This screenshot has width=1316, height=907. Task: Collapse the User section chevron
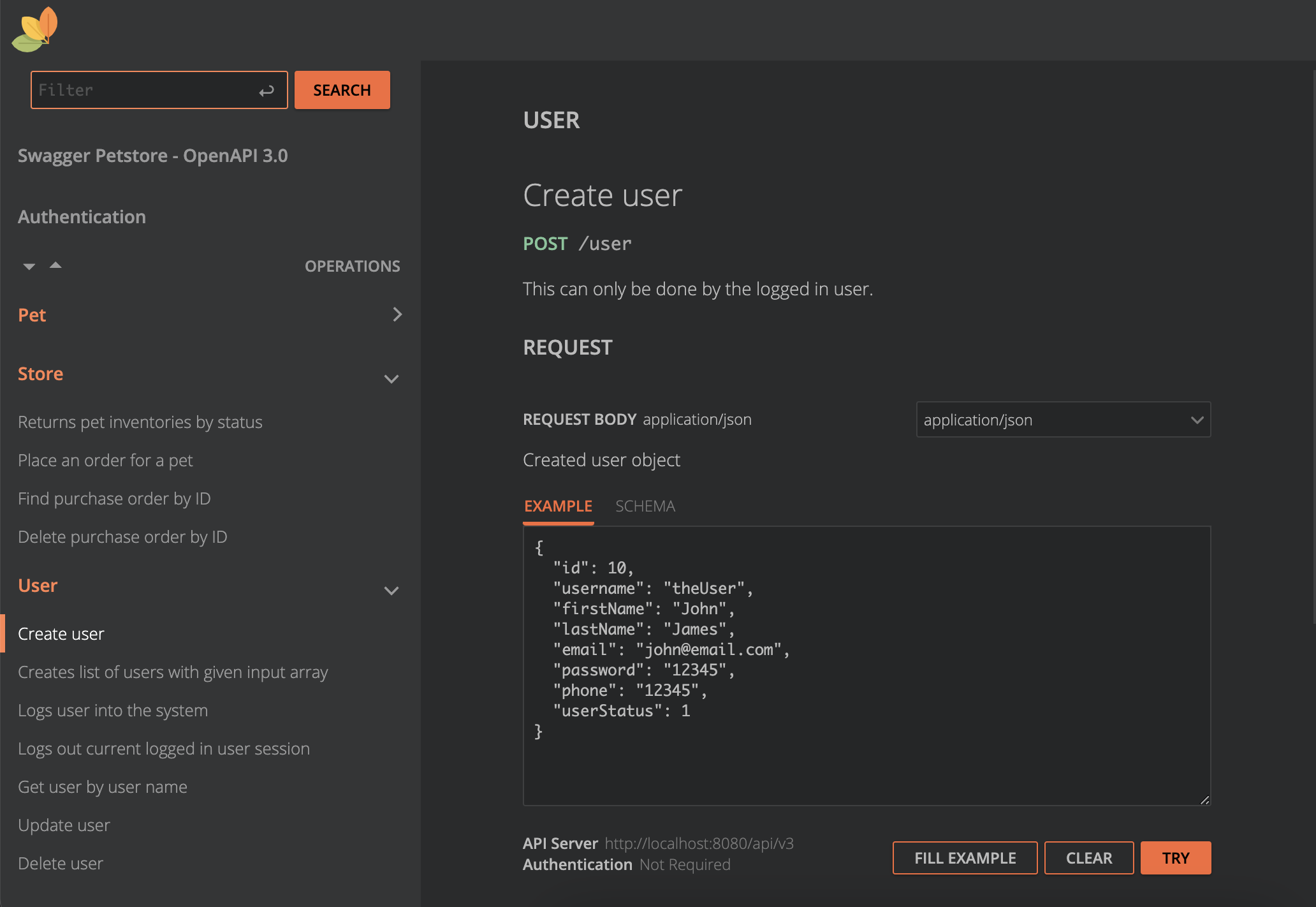pos(391,590)
